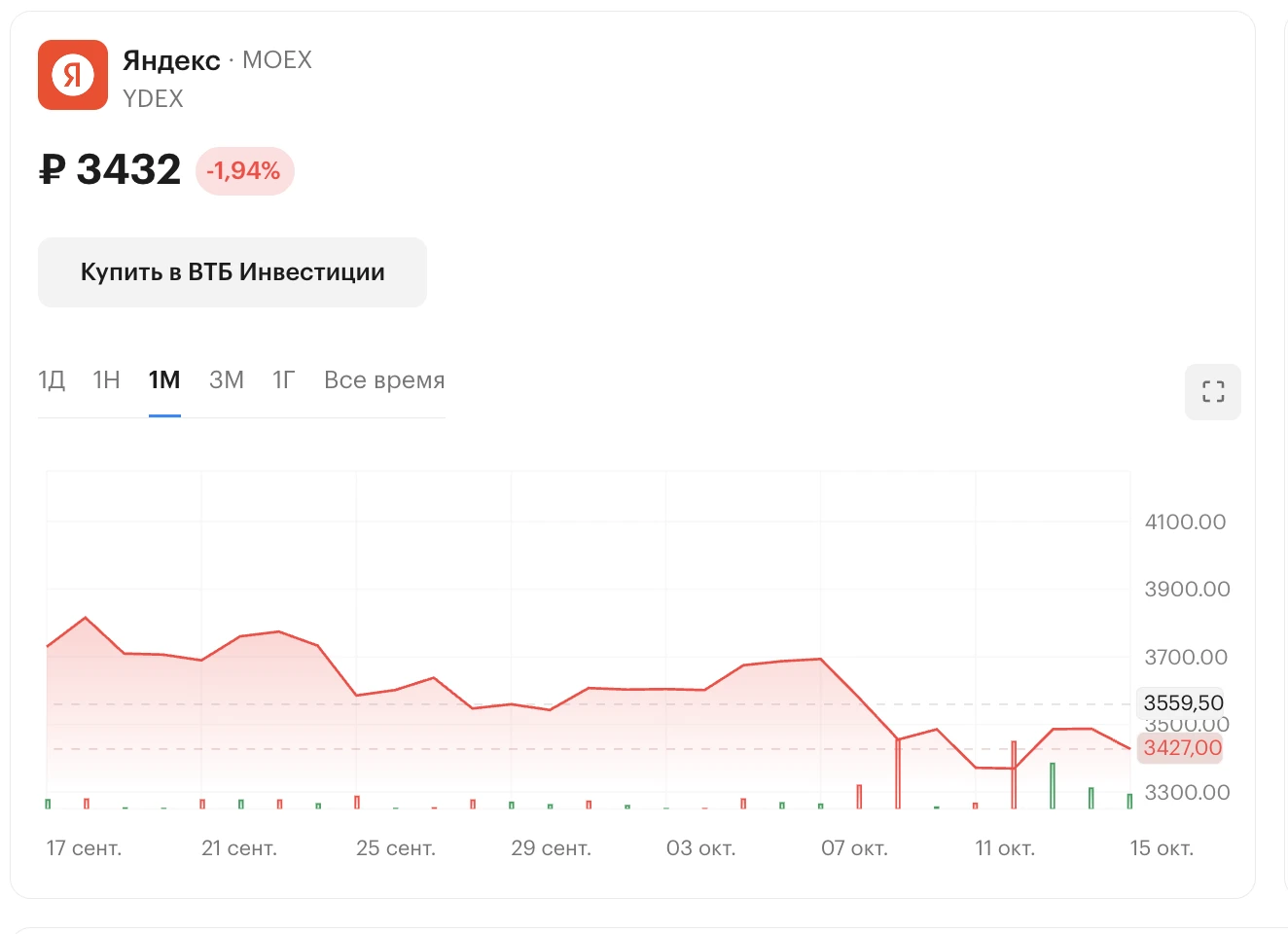This screenshot has width=1288, height=934.
Task: Click the MOEX exchange label
Action: point(277,60)
